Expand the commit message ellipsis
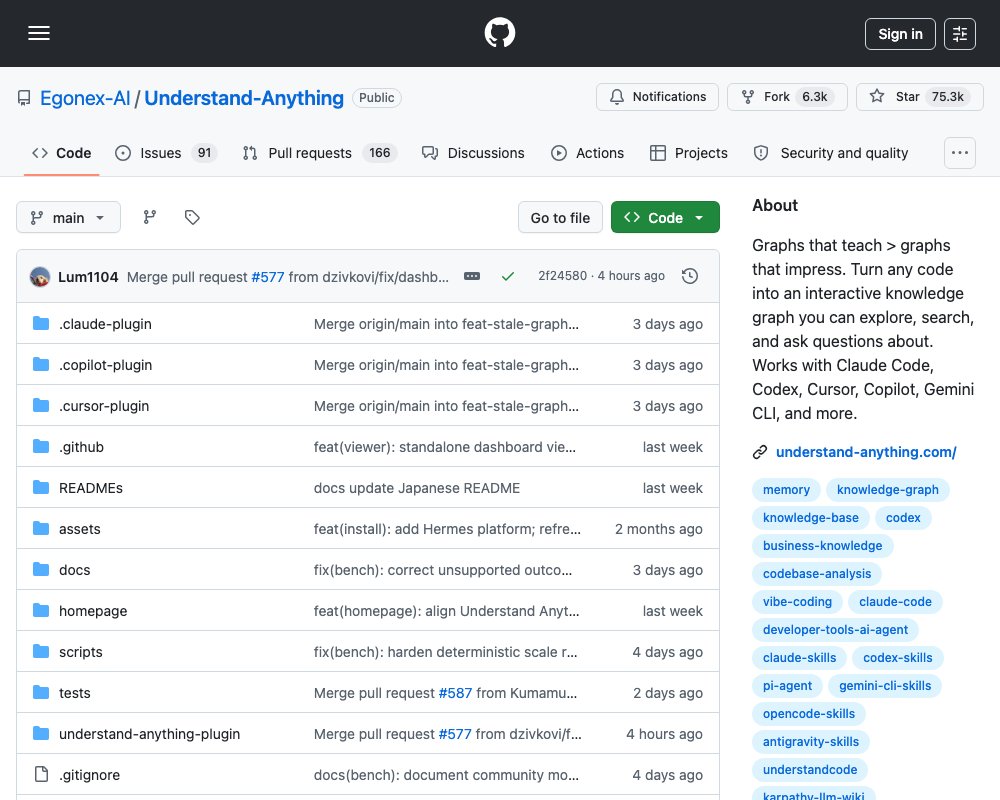This screenshot has width=1000, height=800. coord(472,276)
